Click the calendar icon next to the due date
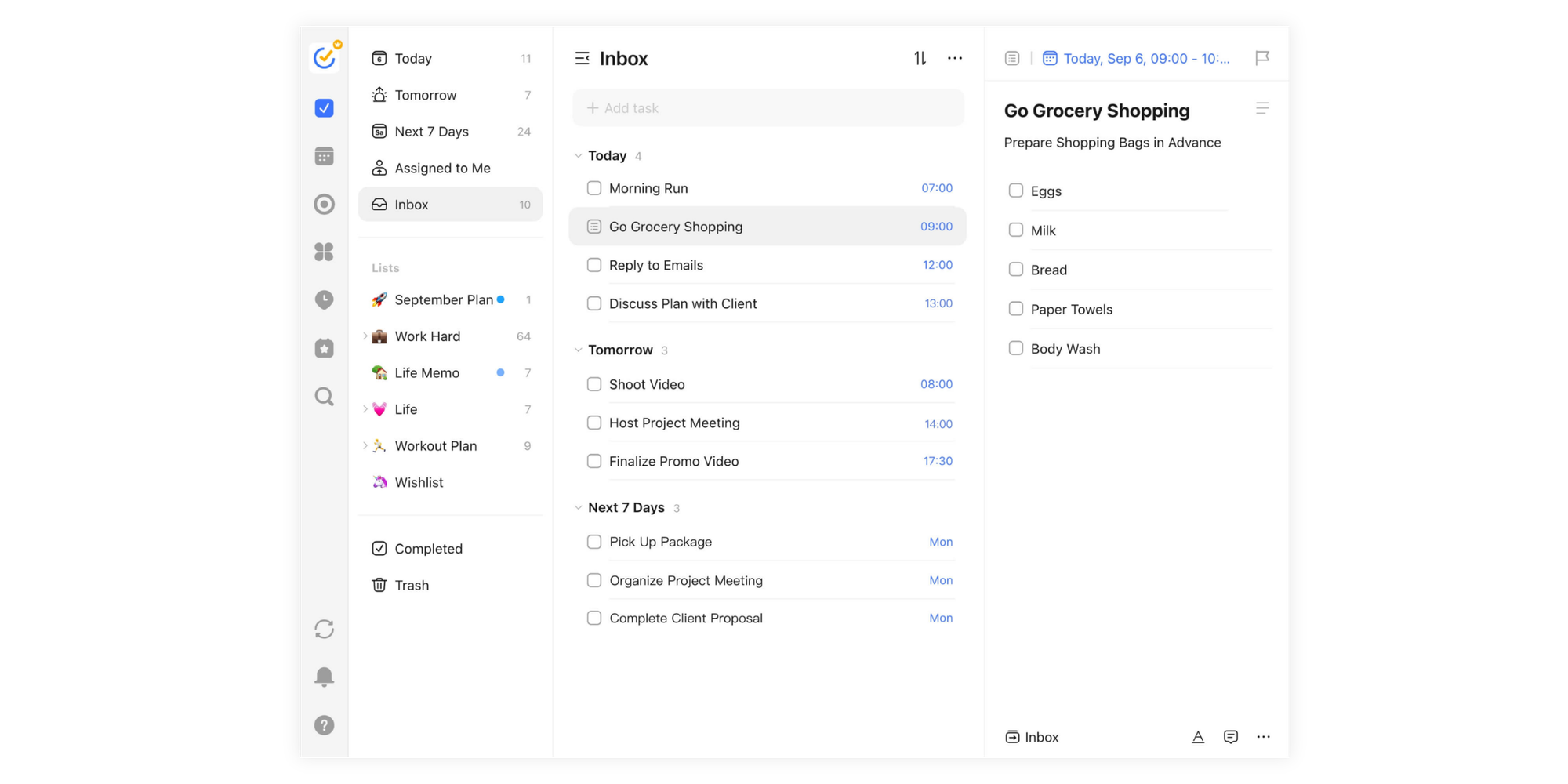This screenshot has height=784, width=1568. [x=1050, y=58]
